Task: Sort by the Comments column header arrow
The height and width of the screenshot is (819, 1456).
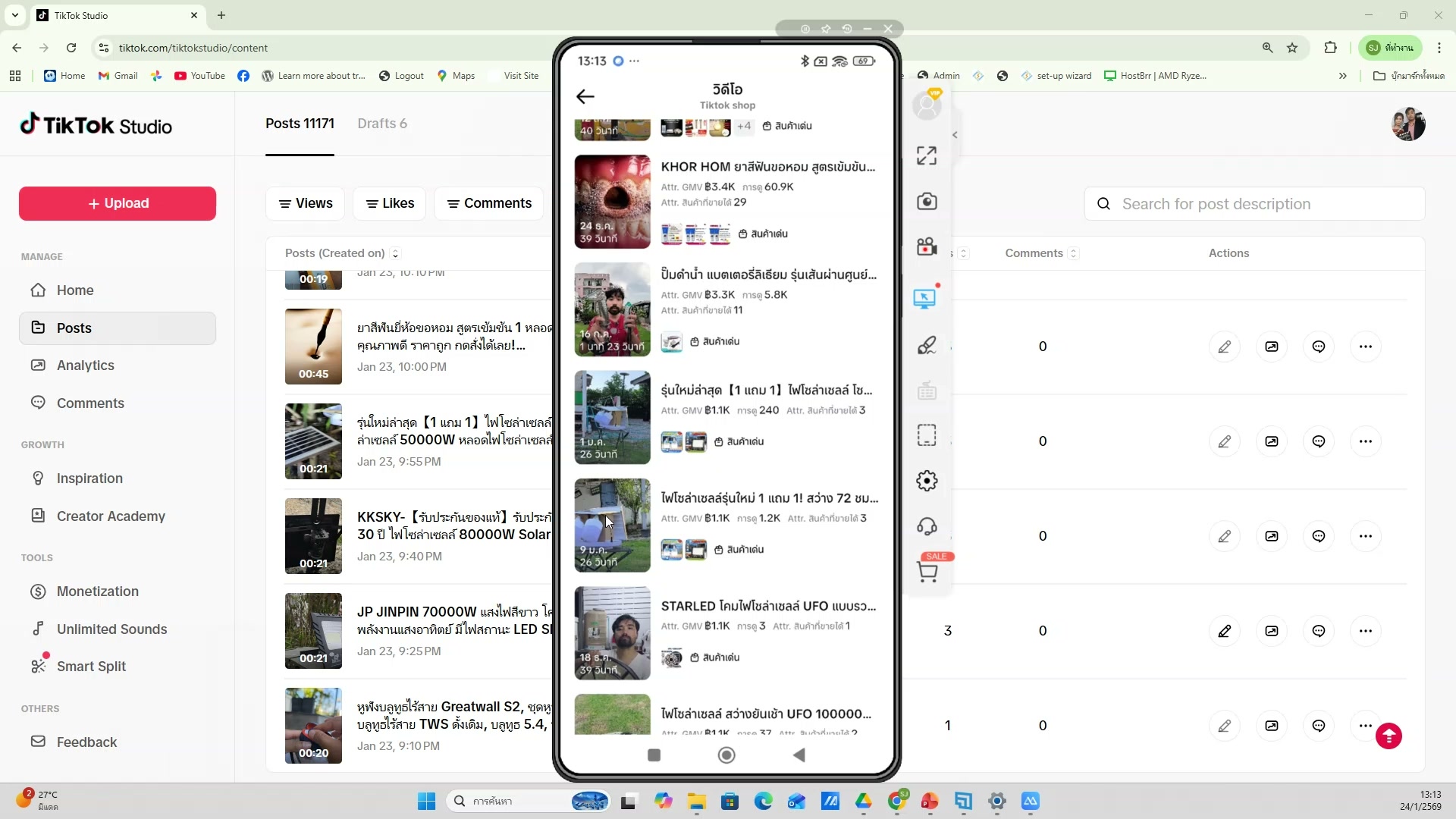Action: pyautogui.click(x=1073, y=253)
